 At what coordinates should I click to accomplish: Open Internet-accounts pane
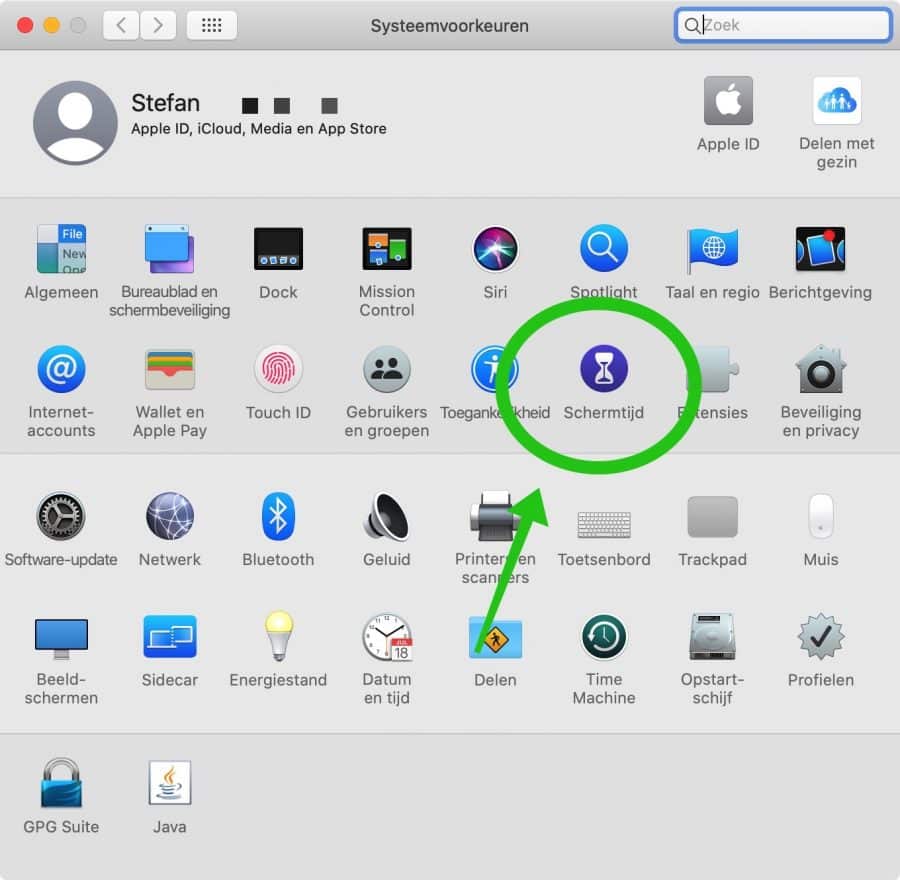[x=61, y=369]
